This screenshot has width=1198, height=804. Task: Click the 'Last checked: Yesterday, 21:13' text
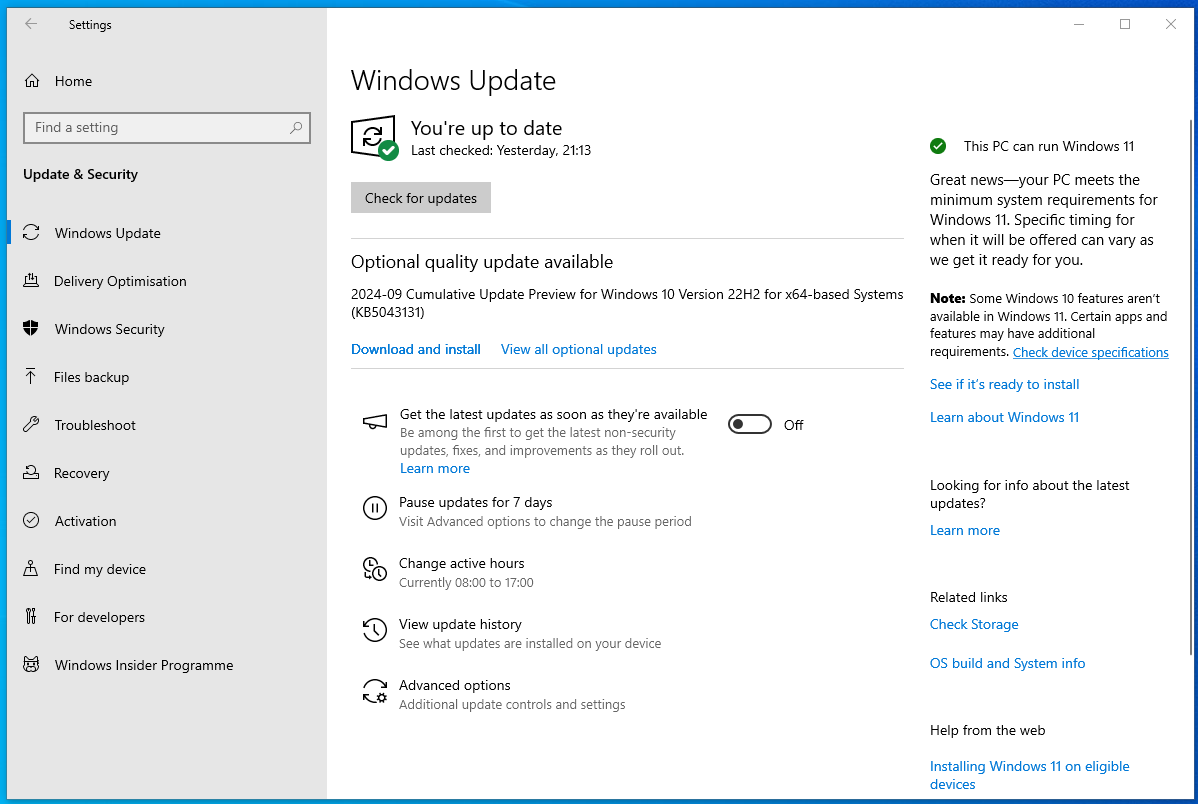pos(500,151)
